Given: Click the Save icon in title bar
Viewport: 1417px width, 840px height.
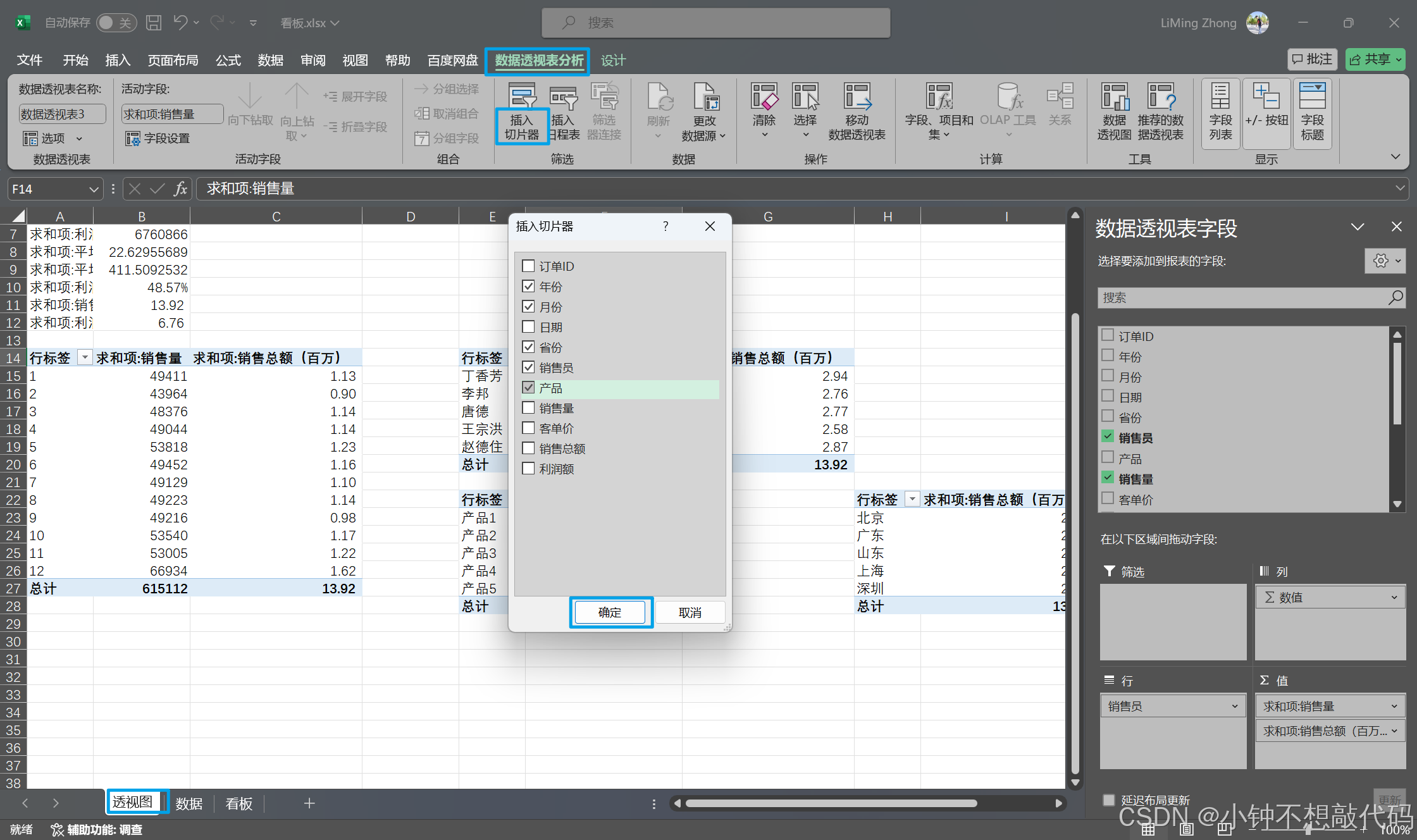Looking at the screenshot, I should pyautogui.click(x=154, y=23).
